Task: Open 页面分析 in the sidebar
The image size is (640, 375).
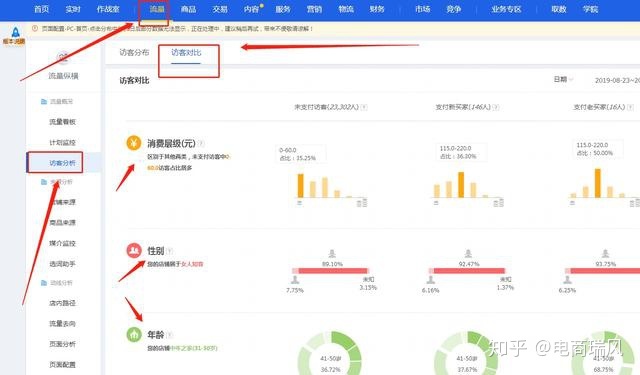Action: click(x=62, y=344)
